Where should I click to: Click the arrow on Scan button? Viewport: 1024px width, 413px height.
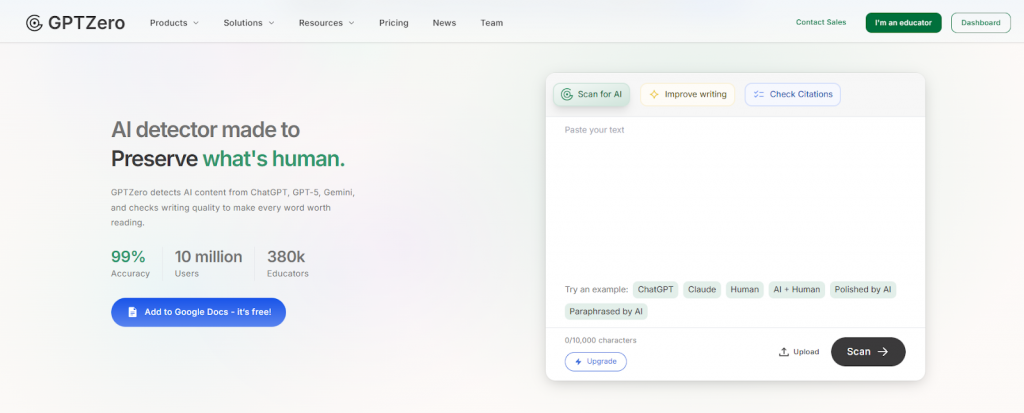pyautogui.click(x=883, y=352)
